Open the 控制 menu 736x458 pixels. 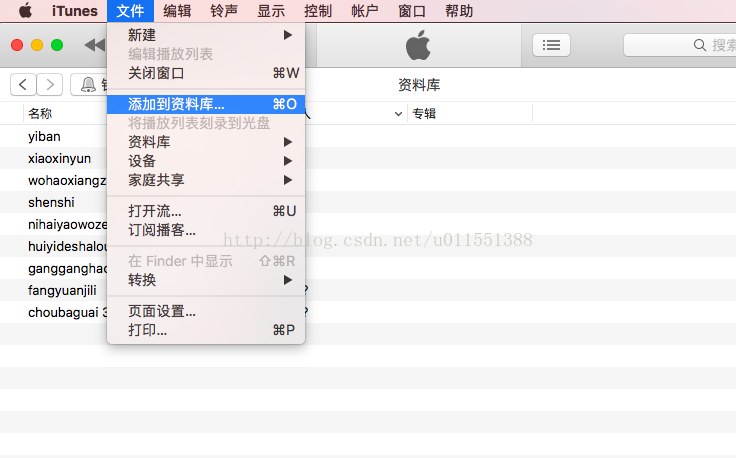pyautogui.click(x=318, y=11)
